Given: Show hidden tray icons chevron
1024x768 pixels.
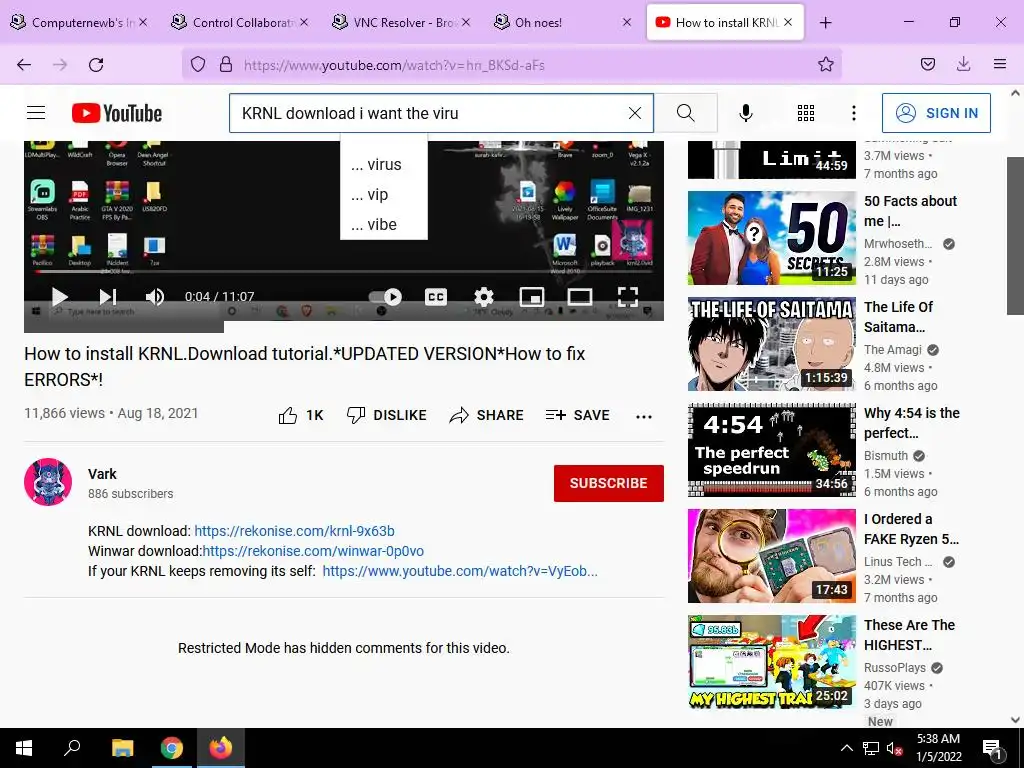Looking at the screenshot, I should 846,748.
